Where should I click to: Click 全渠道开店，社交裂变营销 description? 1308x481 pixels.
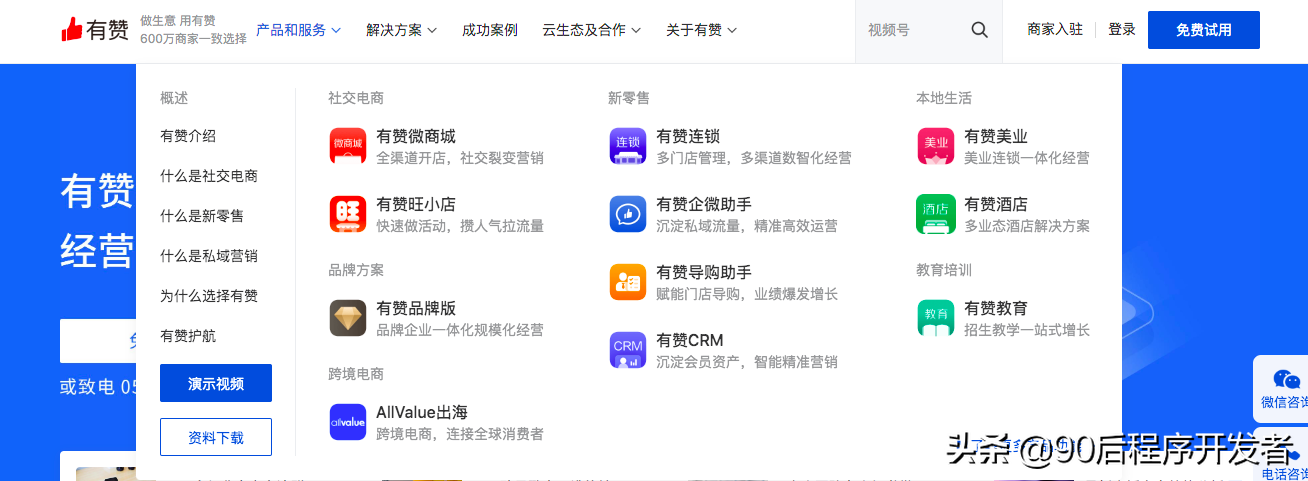pos(460,158)
